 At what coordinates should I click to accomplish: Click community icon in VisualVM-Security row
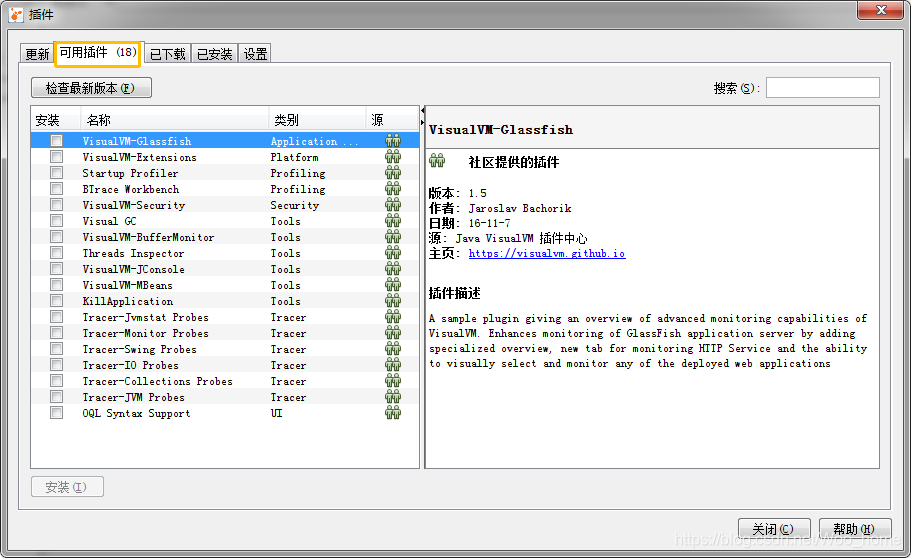click(x=393, y=205)
